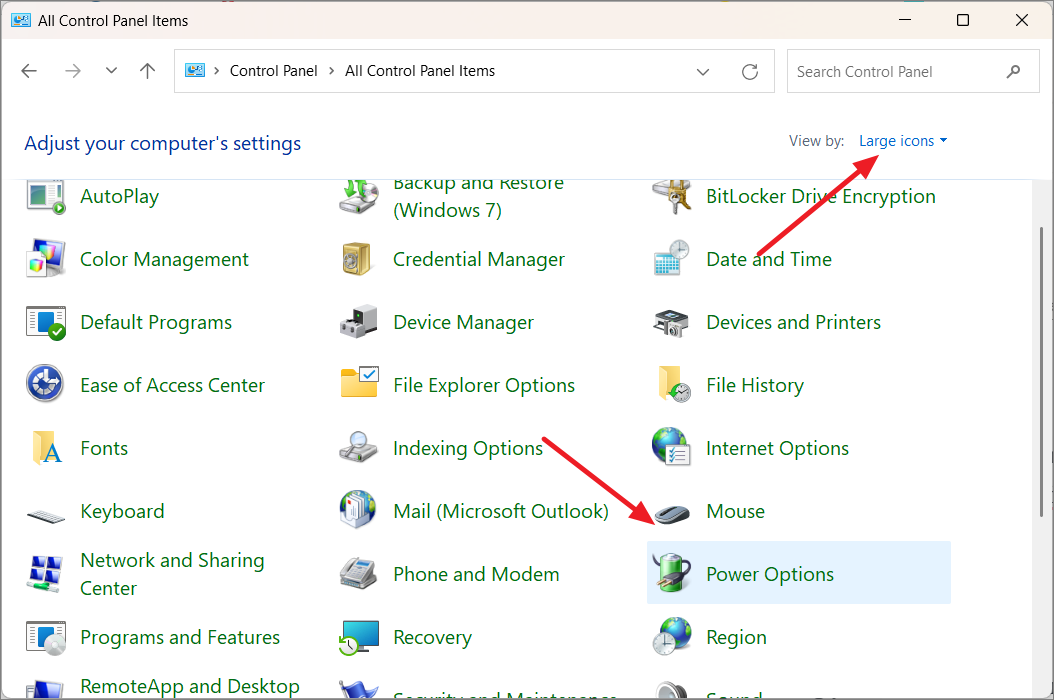The width and height of the screenshot is (1054, 700).
Task: Open the Mouse link
Action: (735, 511)
